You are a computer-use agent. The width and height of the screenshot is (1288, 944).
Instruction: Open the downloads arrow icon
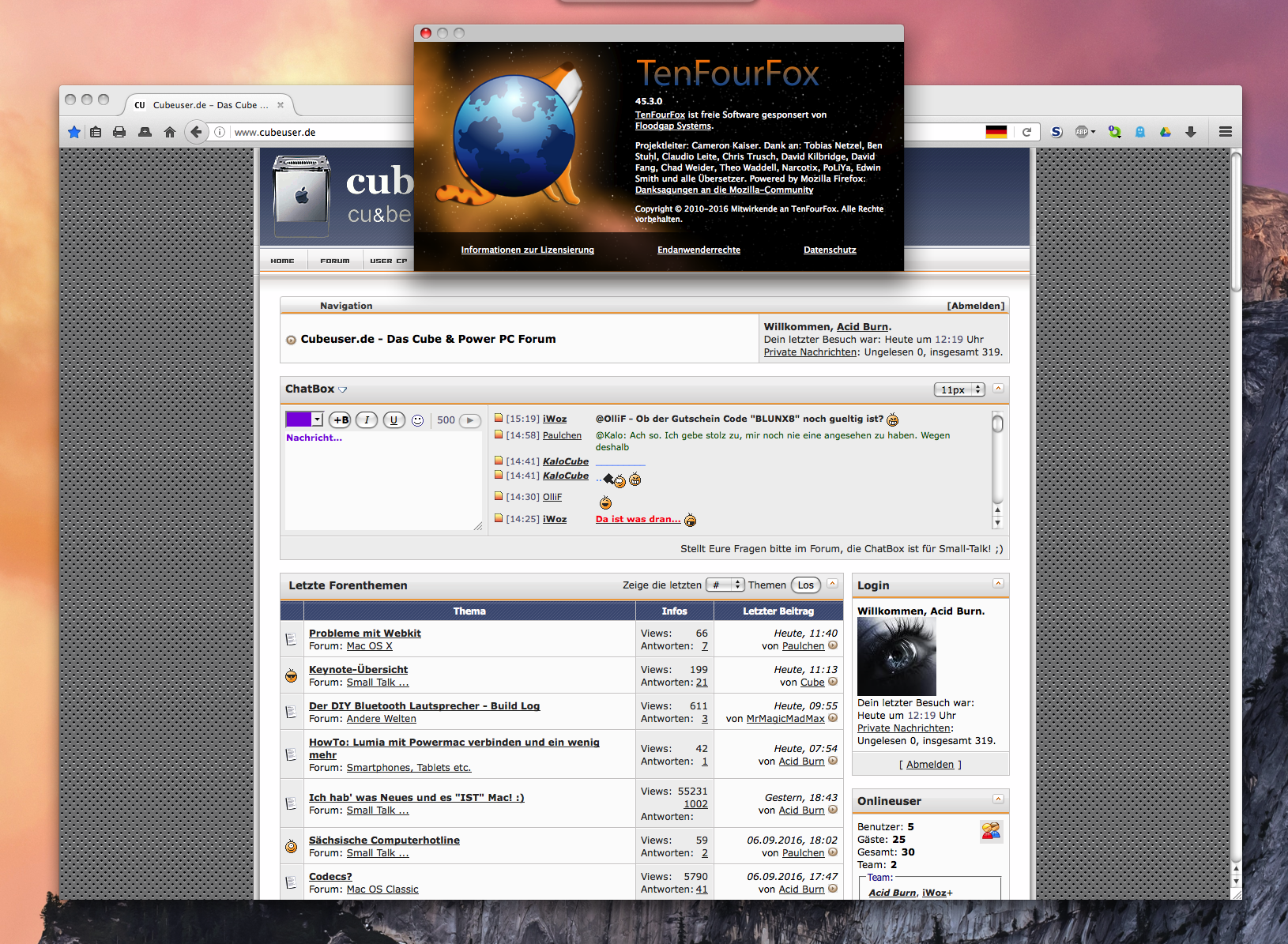click(x=1191, y=132)
